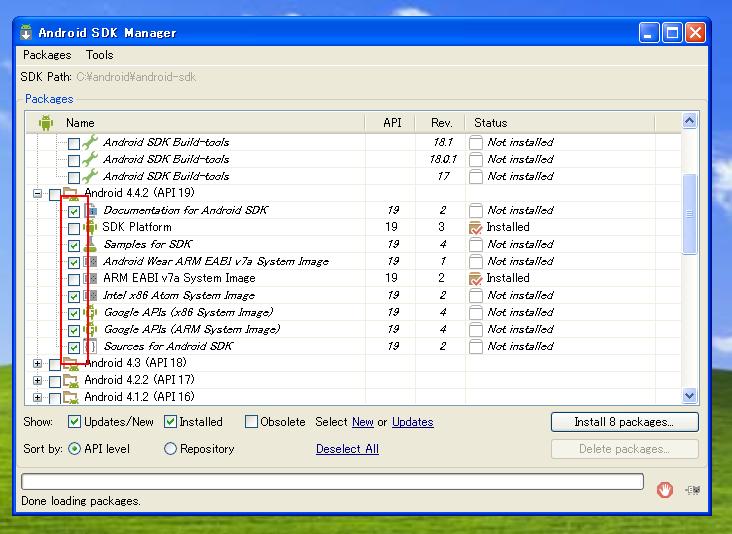
Task: Click Intel x86 Atom System Image icon
Action: coord(91,295)
